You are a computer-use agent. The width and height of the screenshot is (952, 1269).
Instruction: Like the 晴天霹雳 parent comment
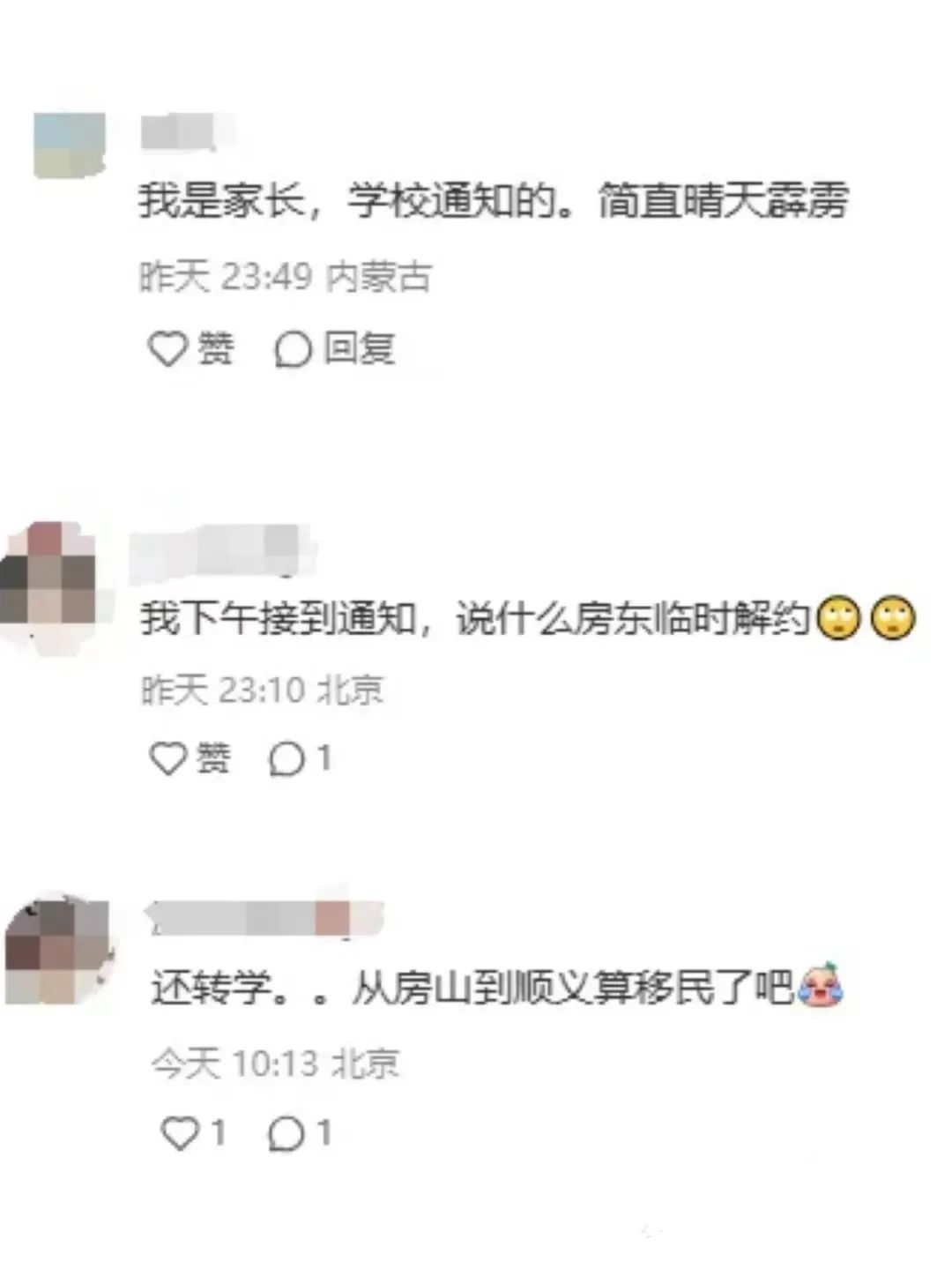pyautogui.click(x=167, y=348)
